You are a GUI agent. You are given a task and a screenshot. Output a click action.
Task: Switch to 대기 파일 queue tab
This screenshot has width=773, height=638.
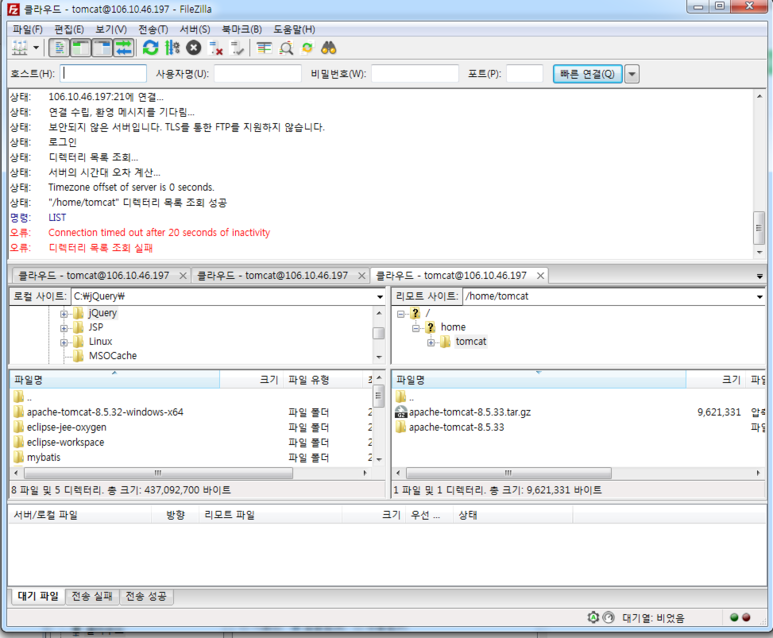[38, 597]
